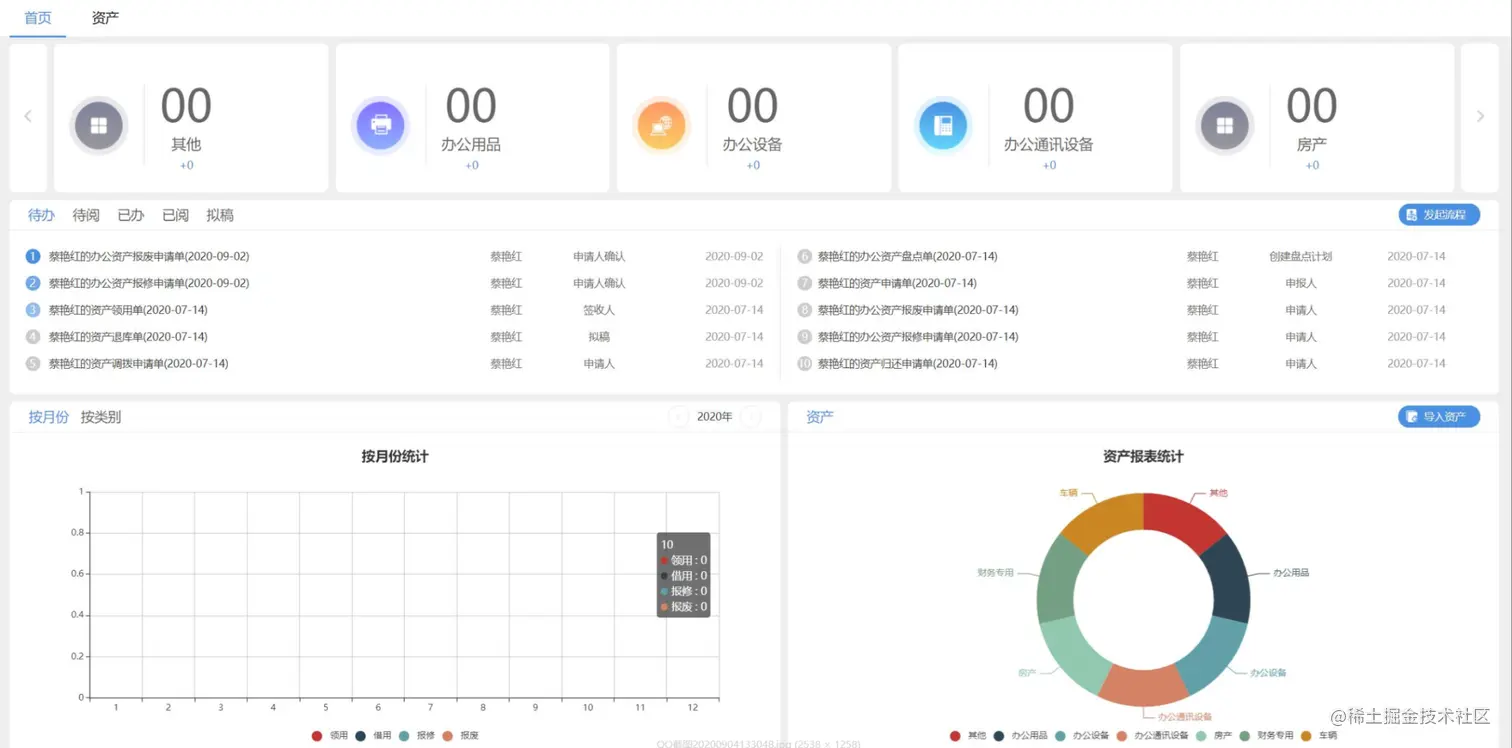This screenshot has height=748, width=1512.
Task: Open 蔡艳红的办公资产盘点单(2020-07-14)
Action: click(x=907, y=257)
